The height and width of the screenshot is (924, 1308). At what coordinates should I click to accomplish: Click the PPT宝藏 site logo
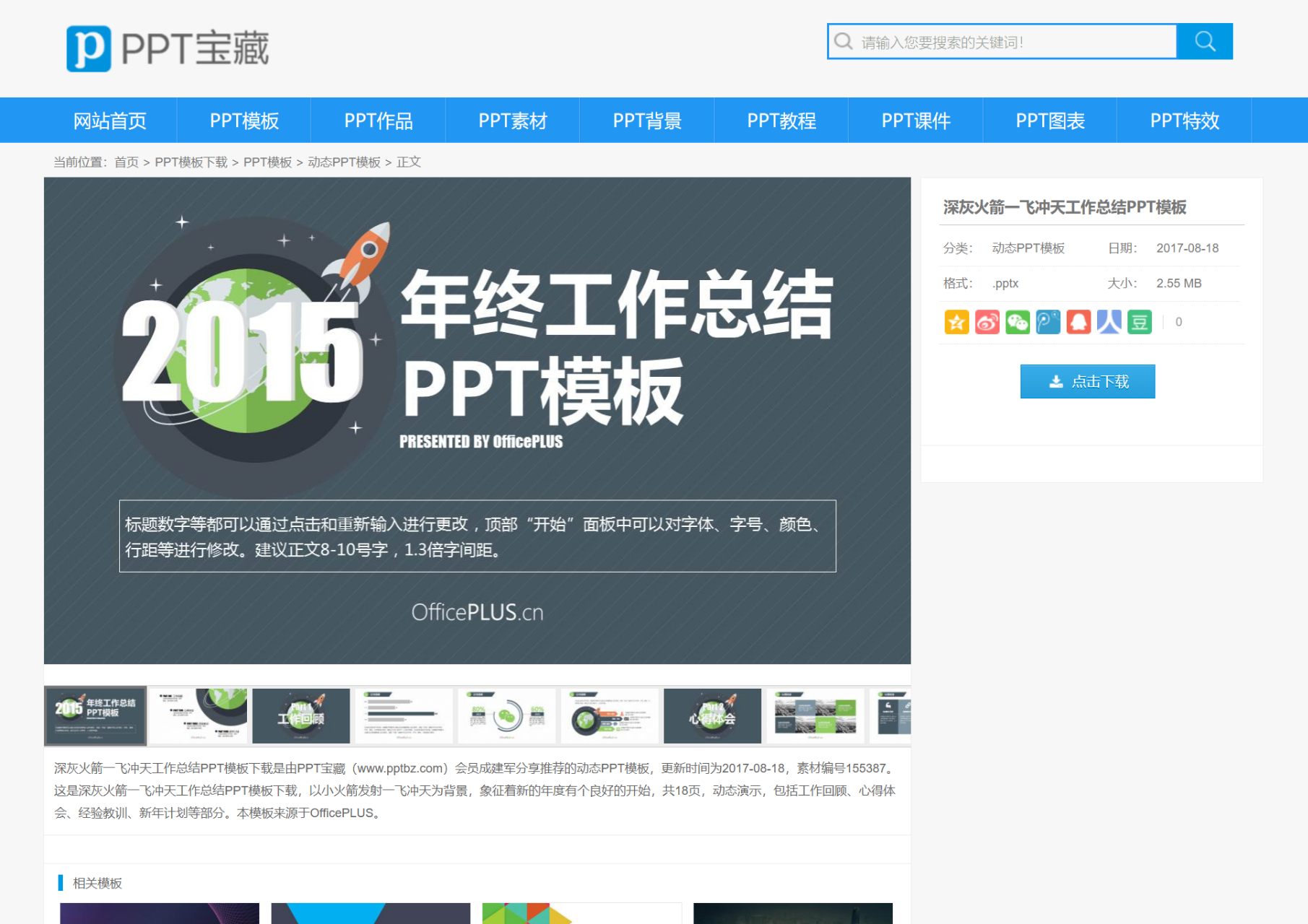pos(168,48)
